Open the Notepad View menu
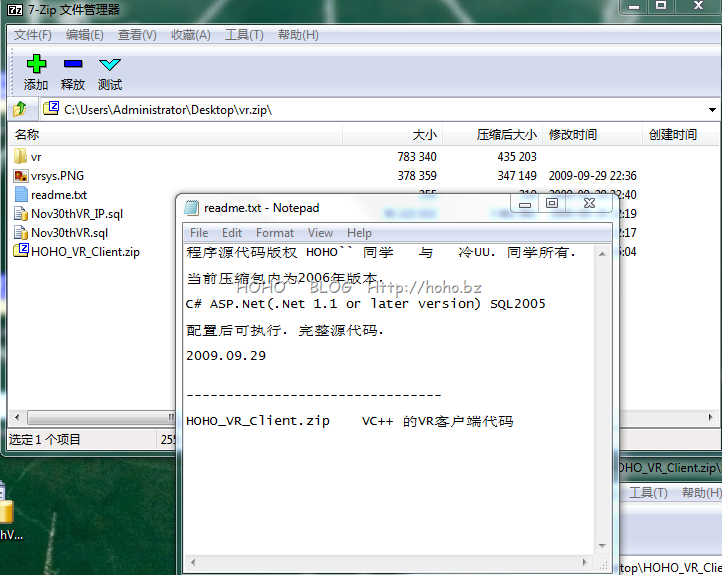 click(x=320, y=233)
